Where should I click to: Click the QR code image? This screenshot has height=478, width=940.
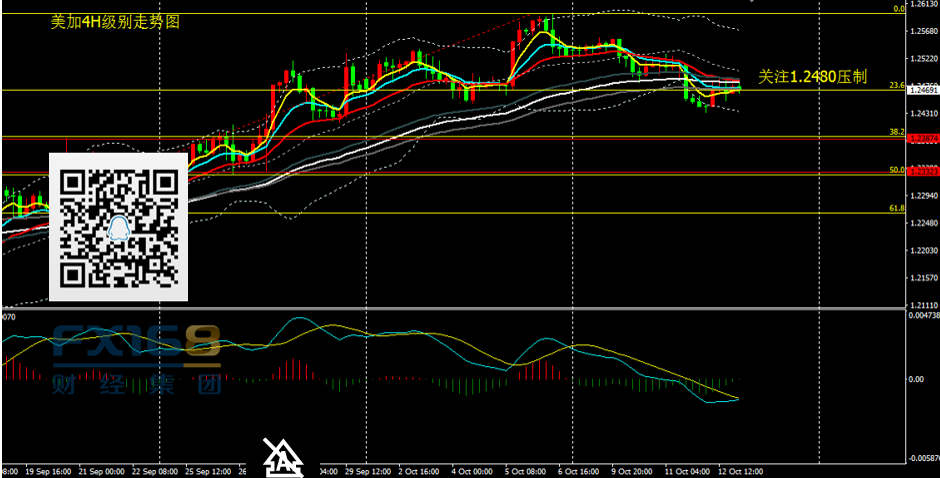(119, 228)
